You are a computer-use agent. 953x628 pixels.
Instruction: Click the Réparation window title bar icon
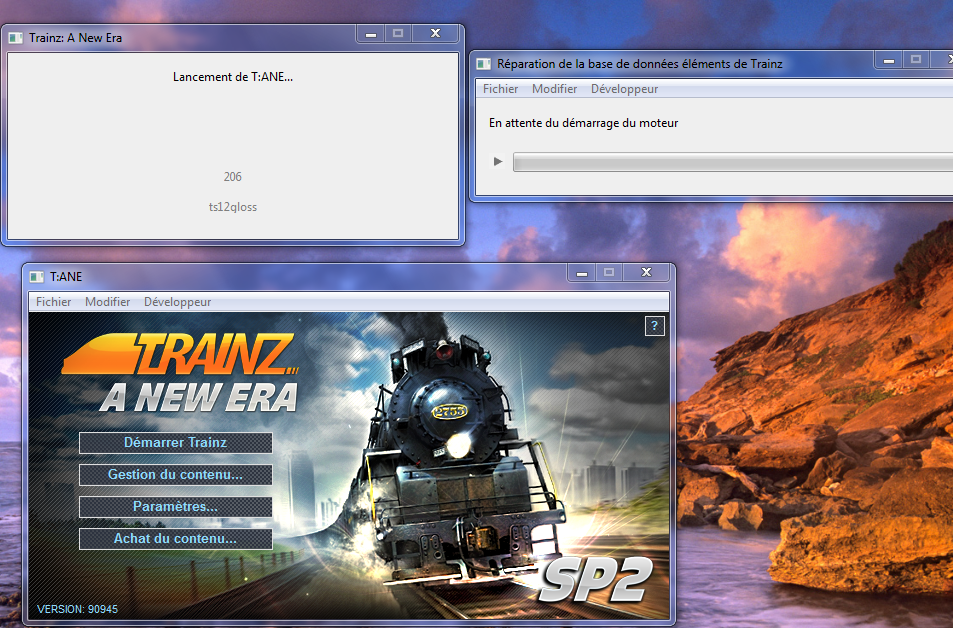[484, 64]
